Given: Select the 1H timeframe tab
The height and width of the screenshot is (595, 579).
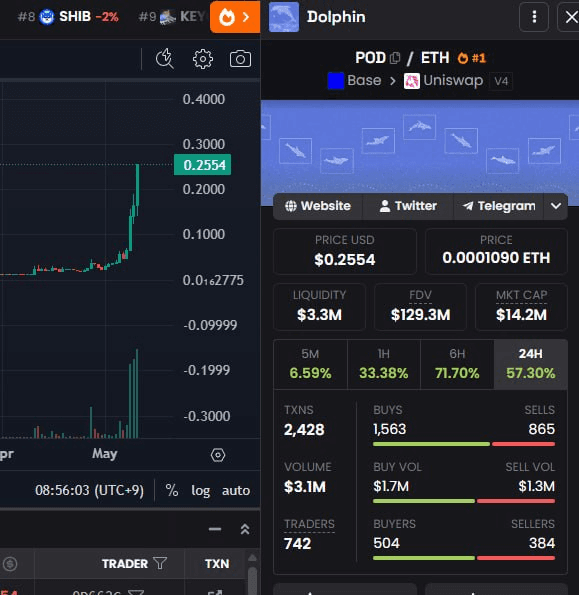Looking at the screenshot, I should (384, 365).
